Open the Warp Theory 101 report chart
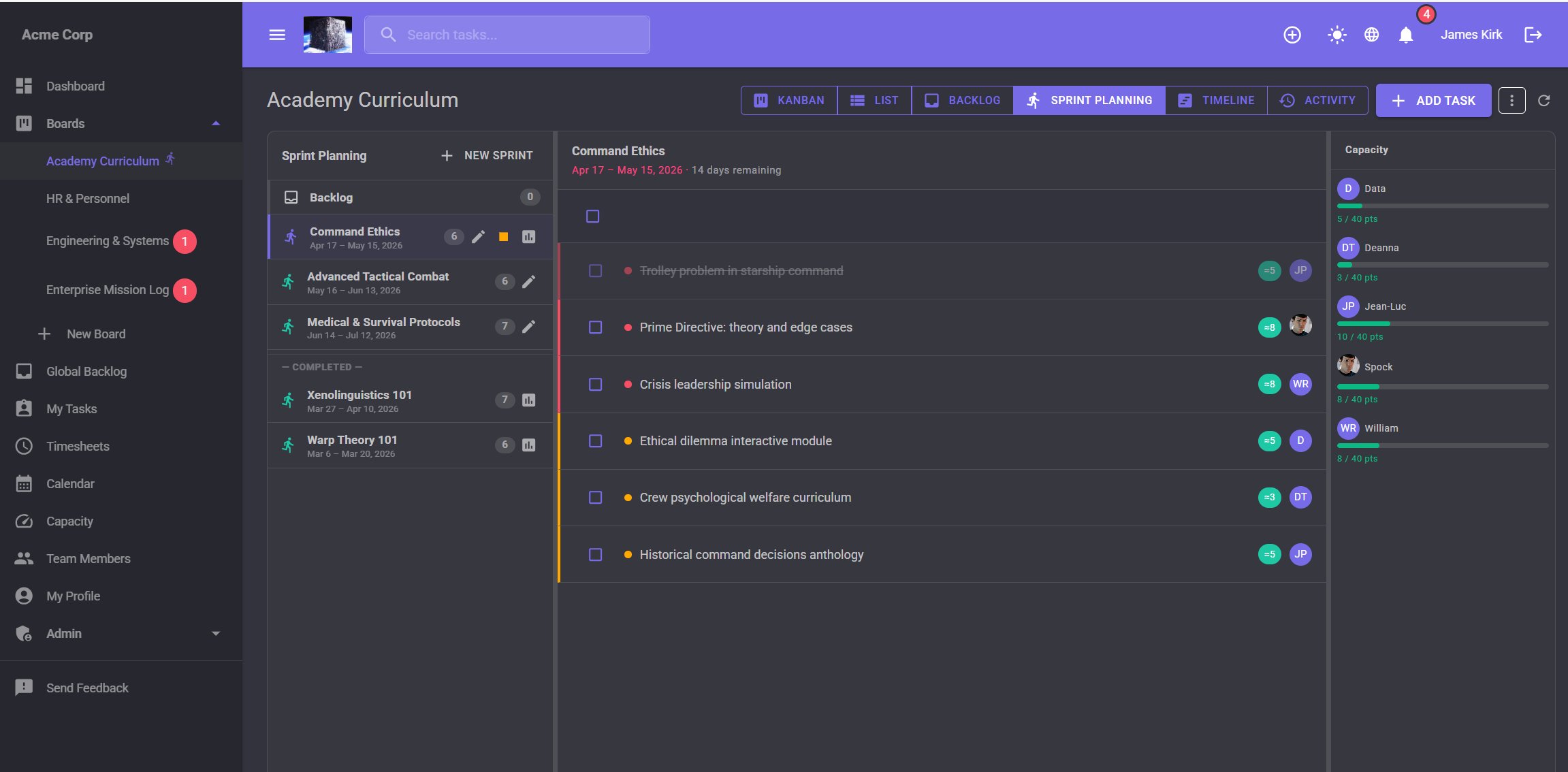Viewport: 1568px width, 772px height. 528,445
